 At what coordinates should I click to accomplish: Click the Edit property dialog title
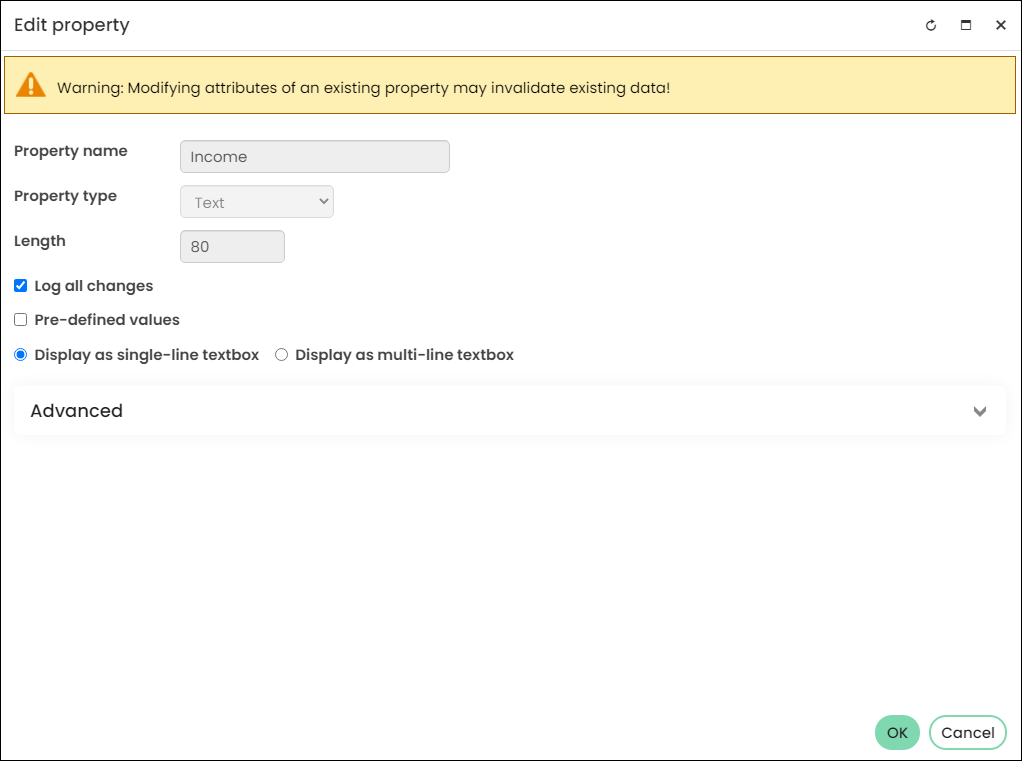[x=72, y=25]
